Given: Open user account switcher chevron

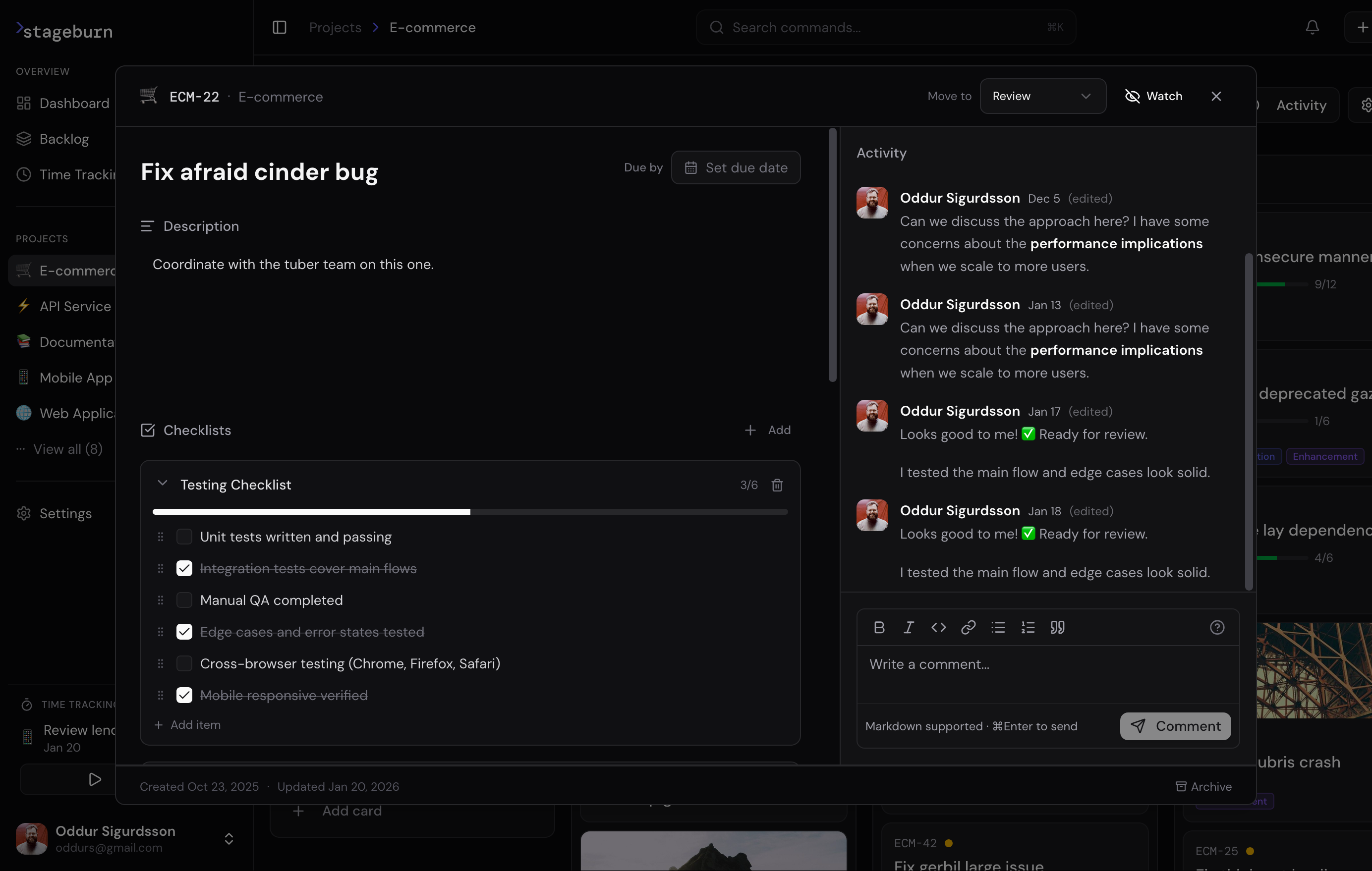Looking at the screenshot, I should 229,838.
